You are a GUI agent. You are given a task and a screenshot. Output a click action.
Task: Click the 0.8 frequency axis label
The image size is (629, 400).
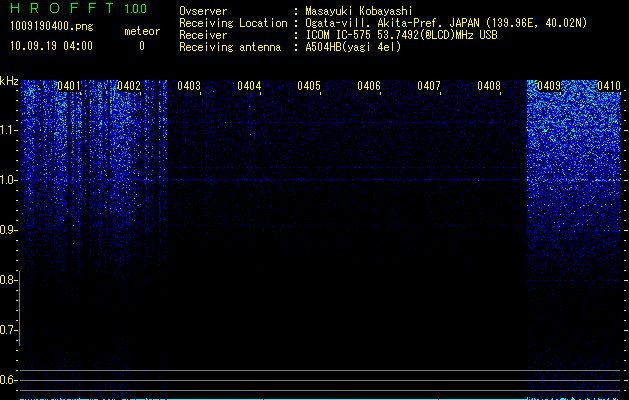[7, 280]
